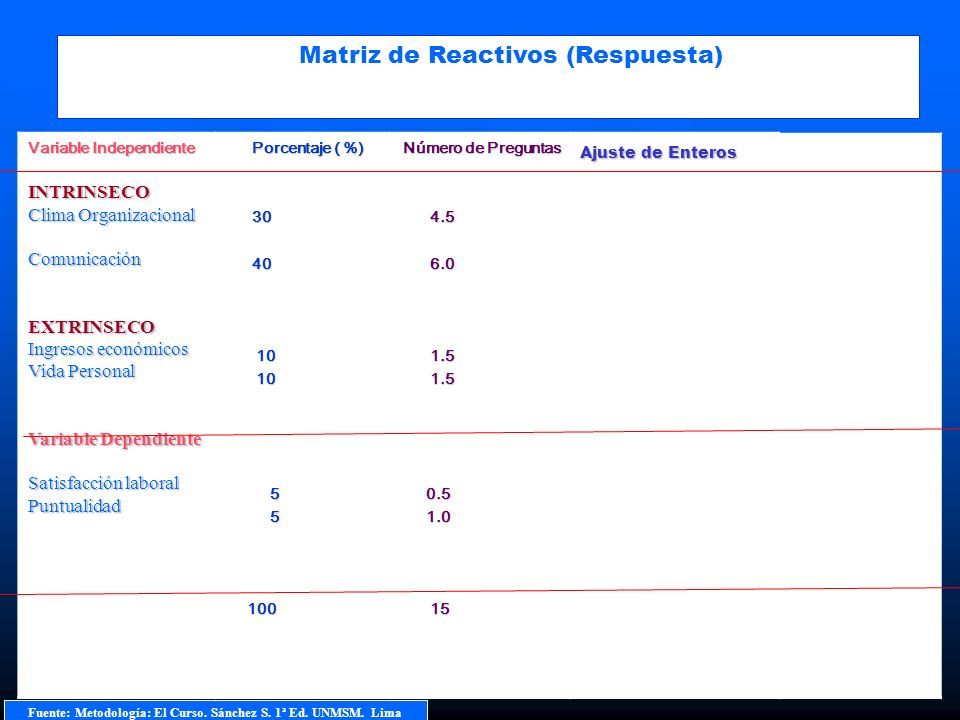Click percentage '10' for Vida Personal

(266, 379)
